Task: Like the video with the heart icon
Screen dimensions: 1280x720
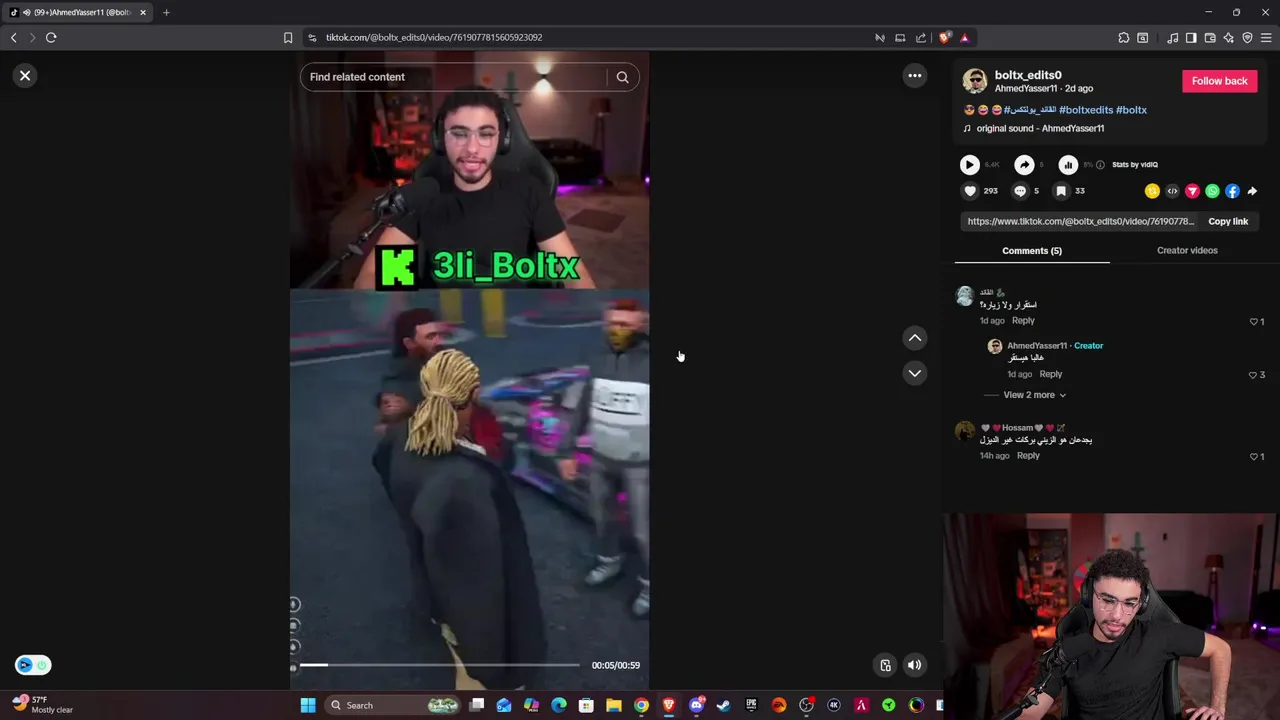Action: click(x=969, y=191)
